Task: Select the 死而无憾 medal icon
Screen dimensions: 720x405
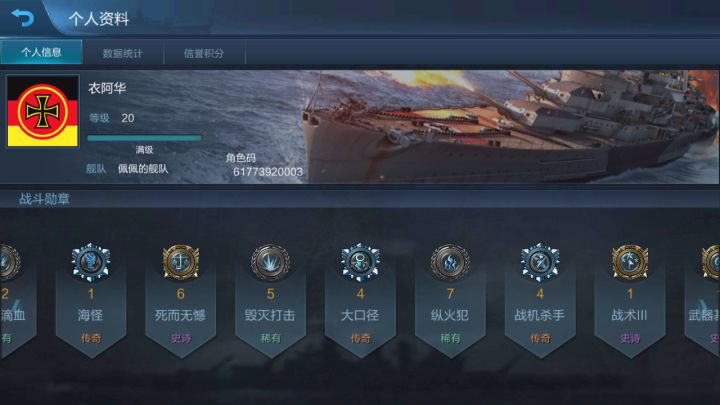Action: click(x=180, y=262)
